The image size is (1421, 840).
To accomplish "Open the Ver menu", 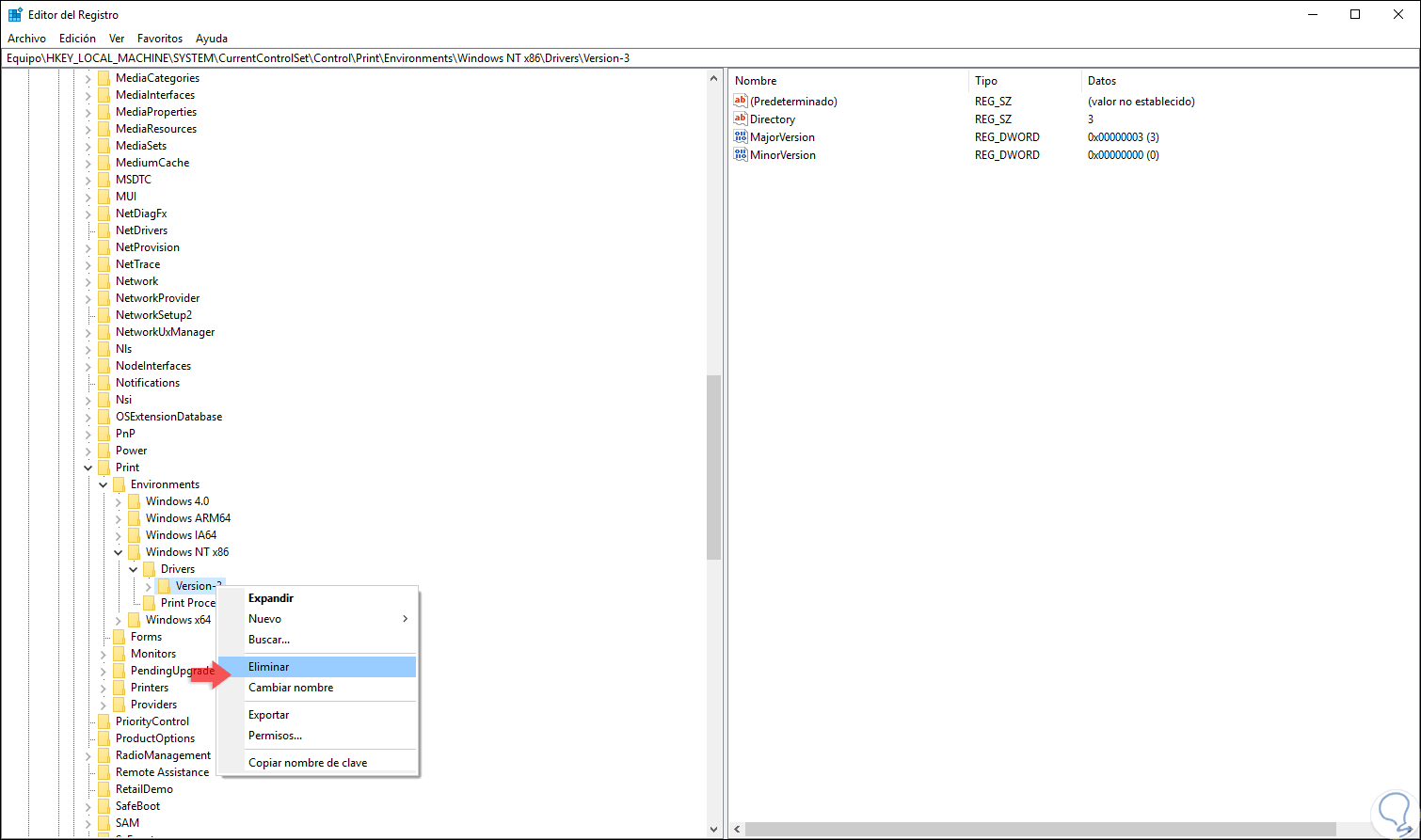I will point(117,39).
